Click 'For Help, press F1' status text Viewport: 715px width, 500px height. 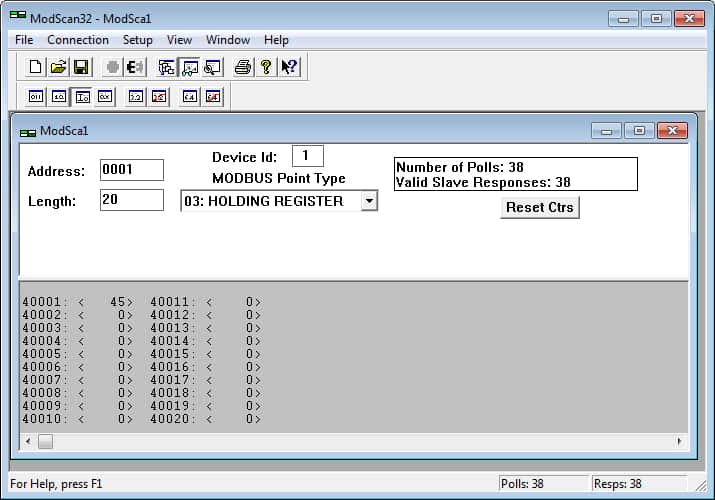(x=56, y=484)
